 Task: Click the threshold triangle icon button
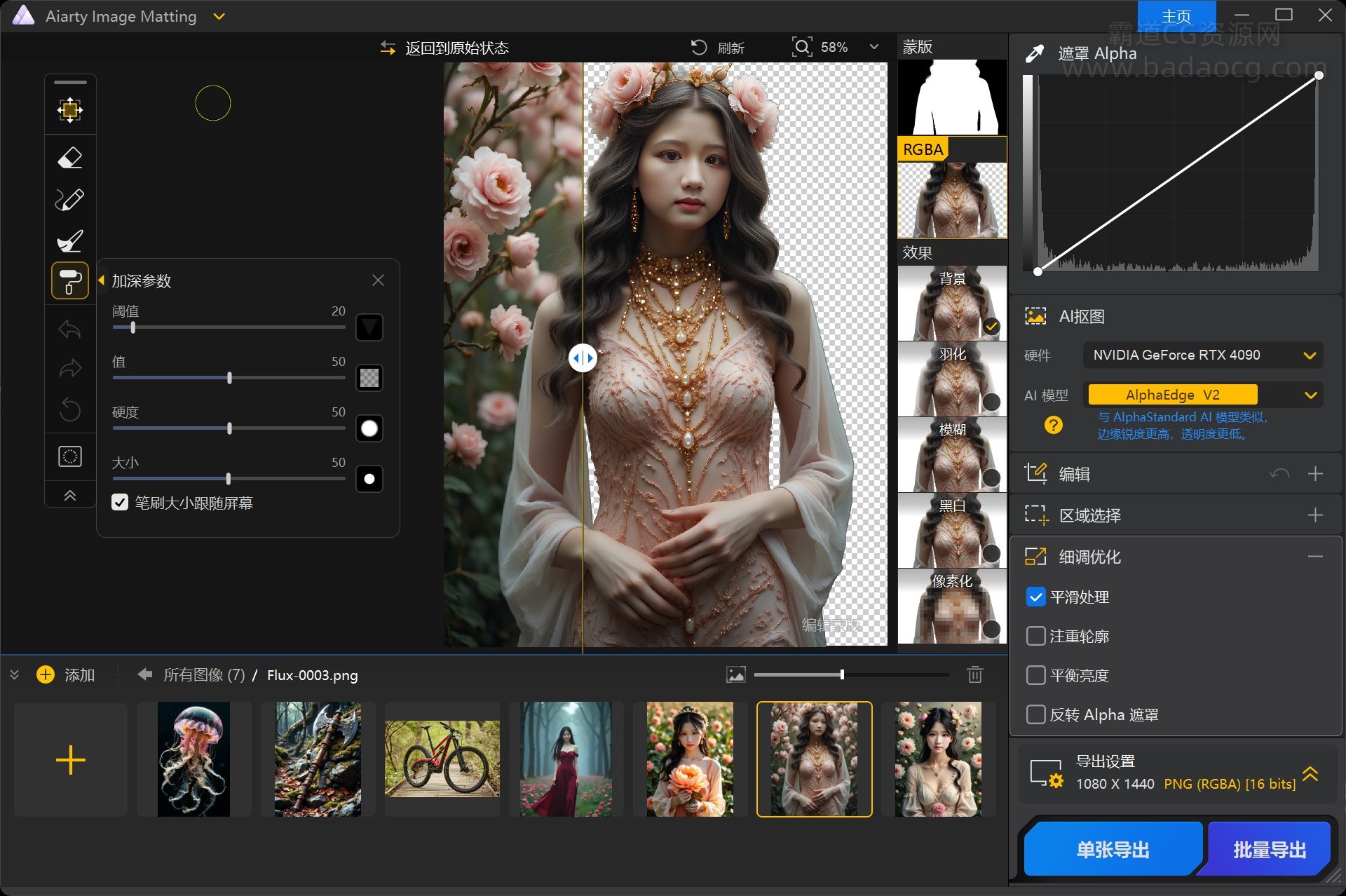click(369, 327)
